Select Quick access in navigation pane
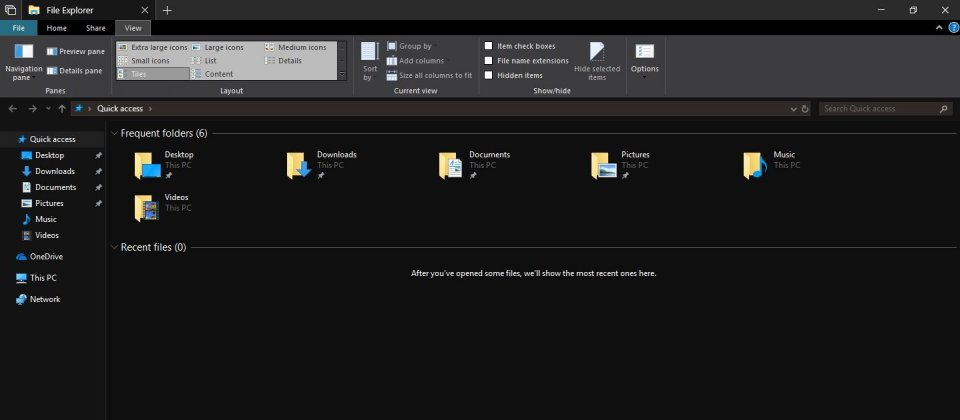960x420 pixels. coord(53,139)
